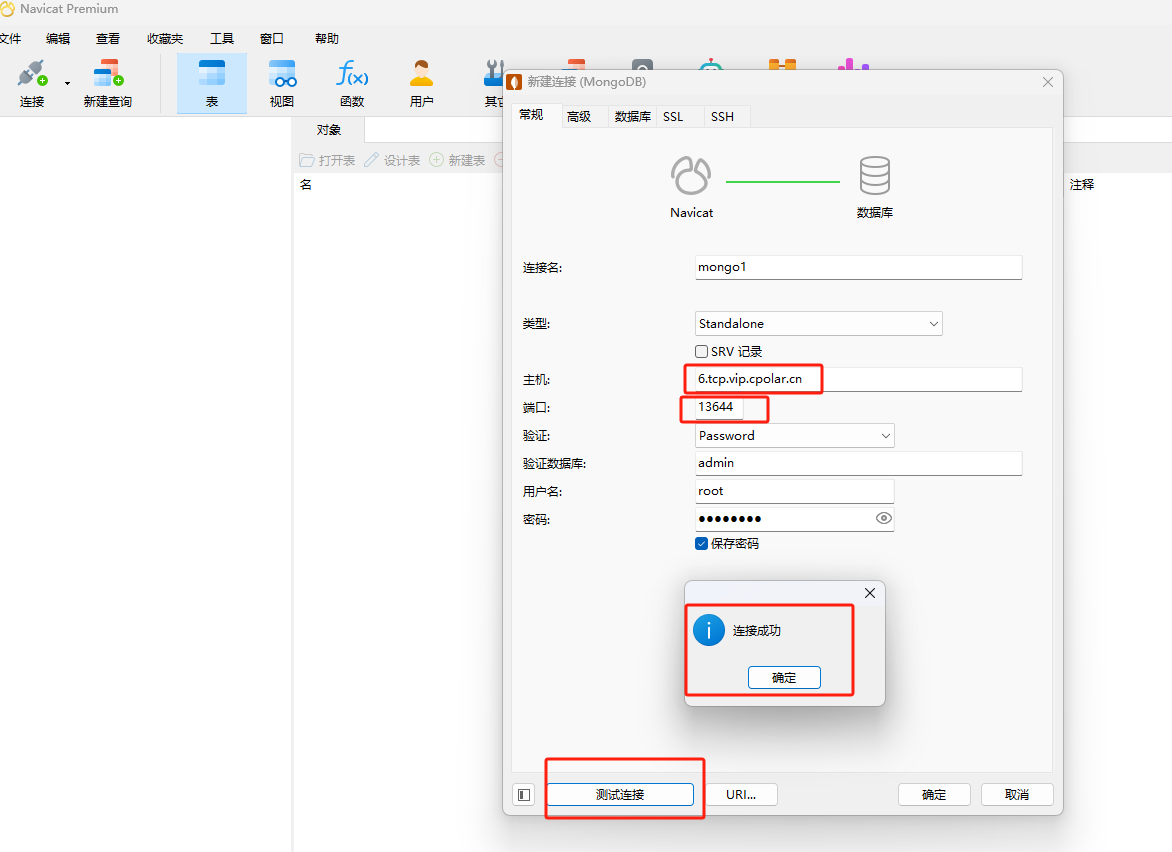Click the URI... button
Viewport: 1172px width, 852px height.
click(741, 794)
